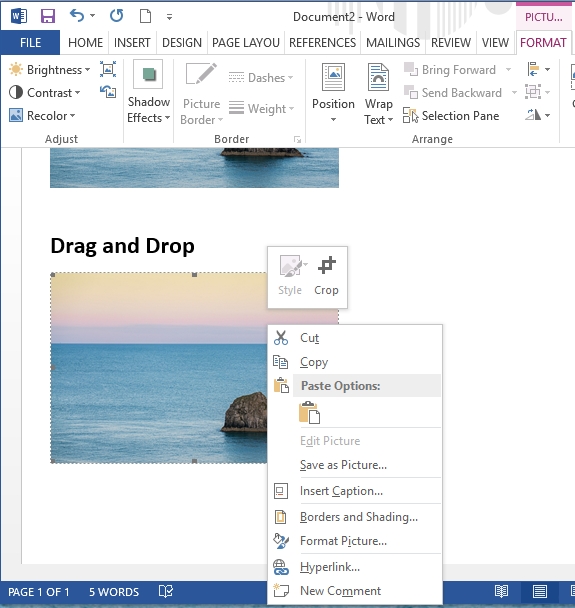Click the proofing errors icon in the status bar
Viewport: 575px width, 608px height.
tap(166, 591)
